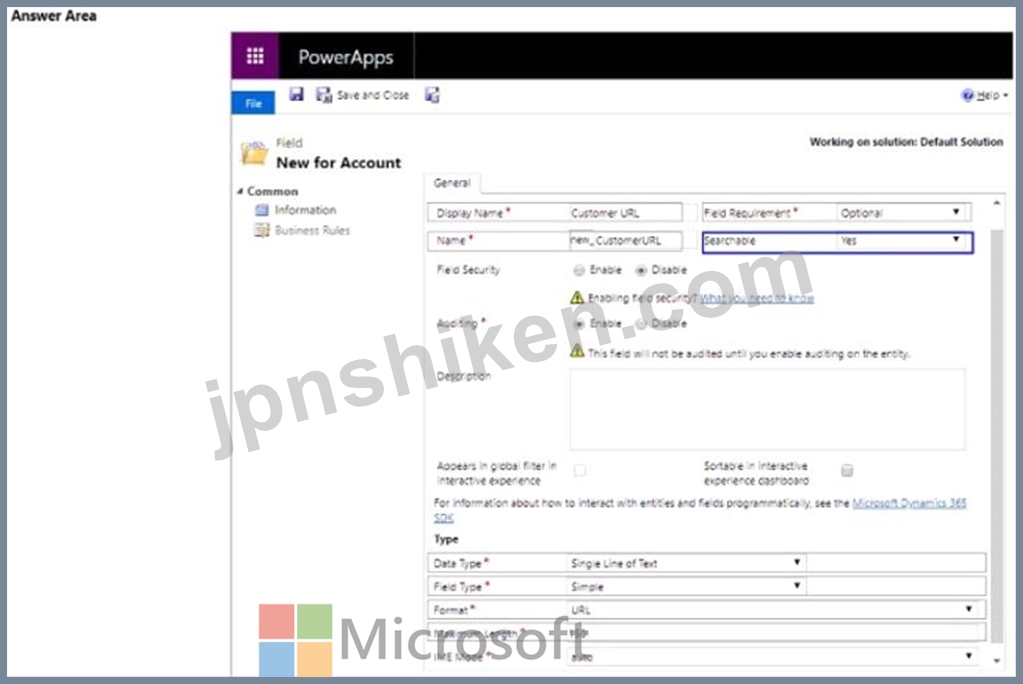Open the Field Type dropdown

pos(686,586)
